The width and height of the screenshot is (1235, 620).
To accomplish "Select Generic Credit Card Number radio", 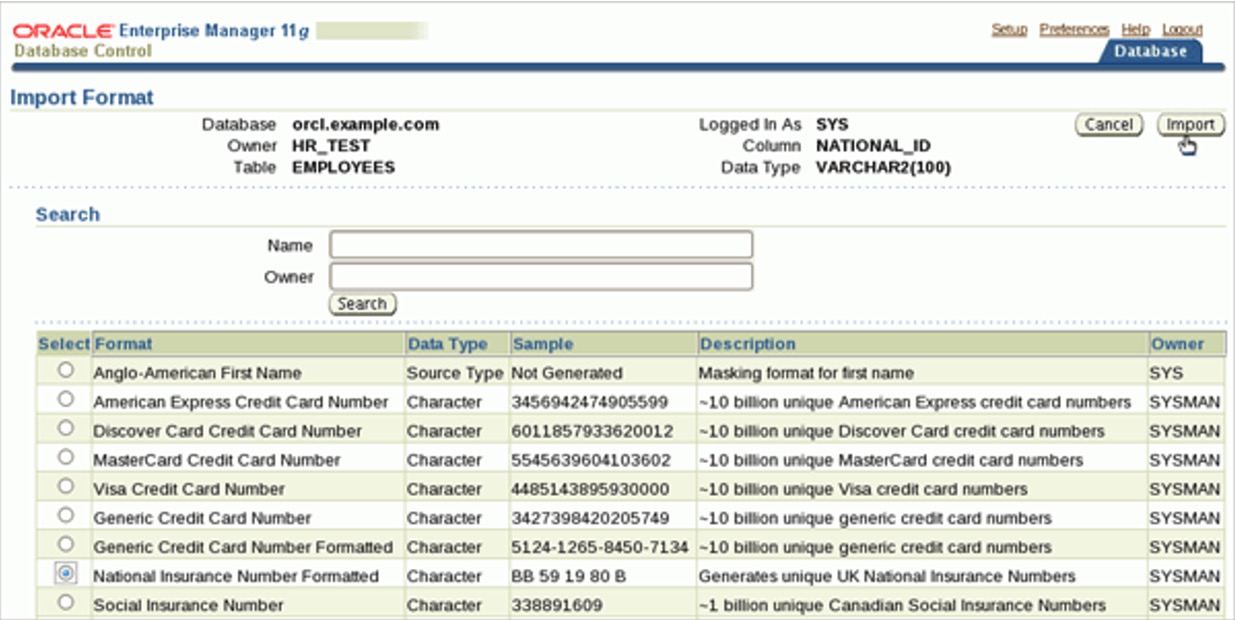I will pyautogui.click(x=66, y=515).
